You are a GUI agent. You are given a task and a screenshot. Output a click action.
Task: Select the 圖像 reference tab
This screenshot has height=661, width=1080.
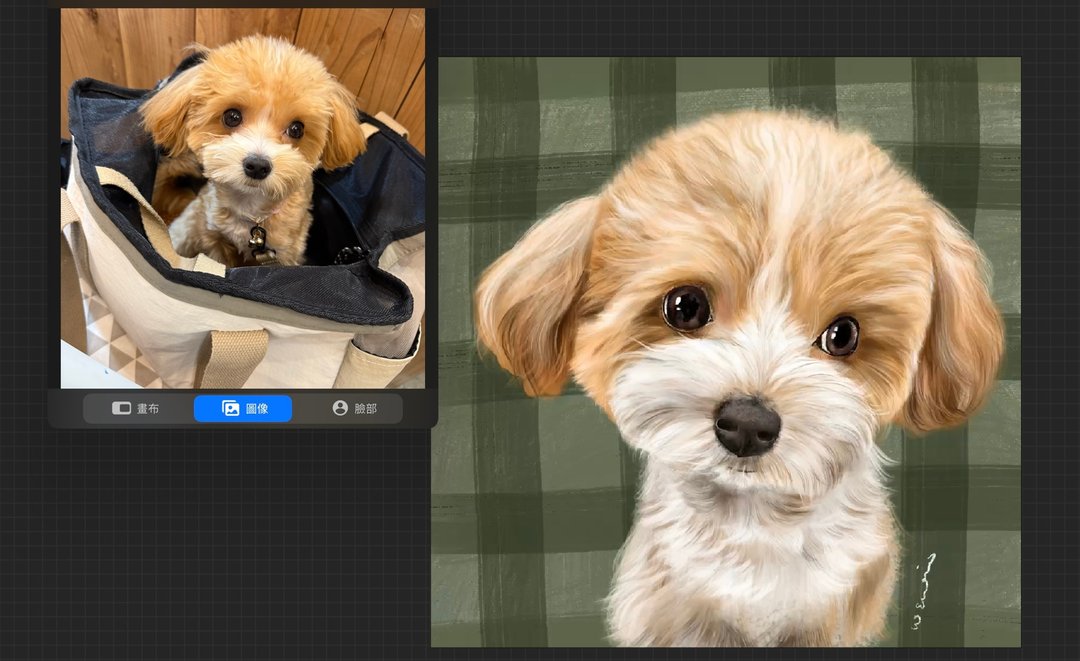[x=243, y=408]
